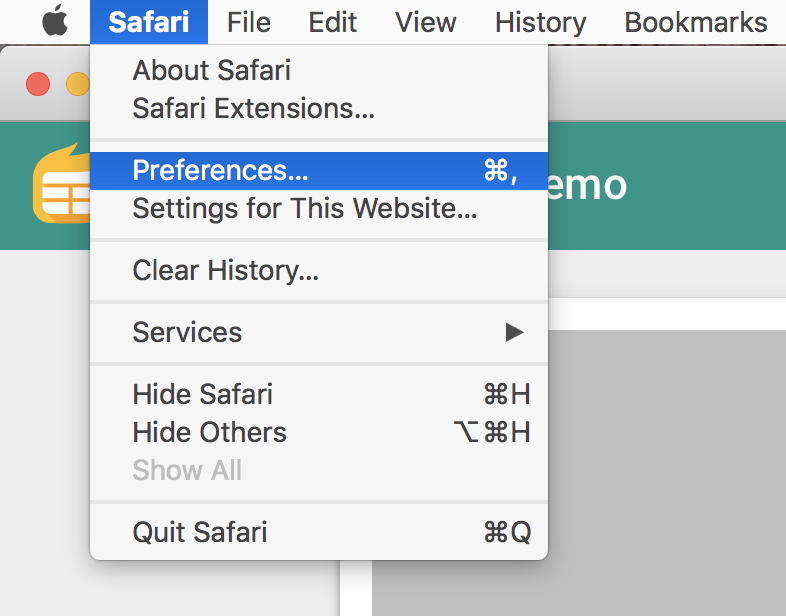This screenshot has width=786, height=616.
Task: Open the Edit menu
Action: click(x=332, y=22)
